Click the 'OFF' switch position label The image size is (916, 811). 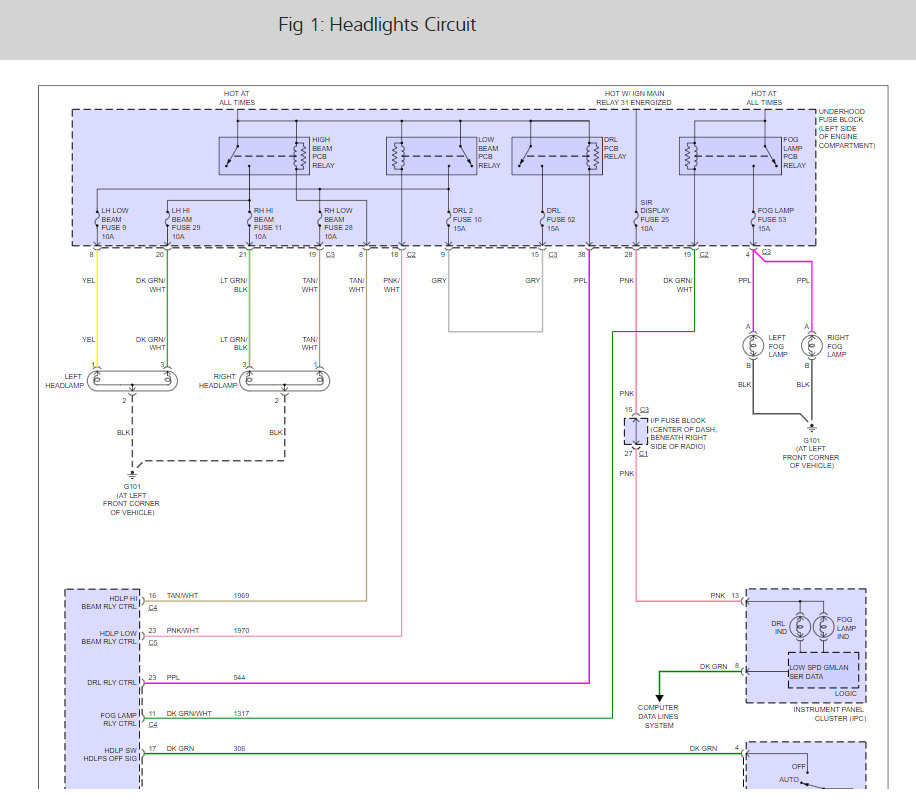799,766
